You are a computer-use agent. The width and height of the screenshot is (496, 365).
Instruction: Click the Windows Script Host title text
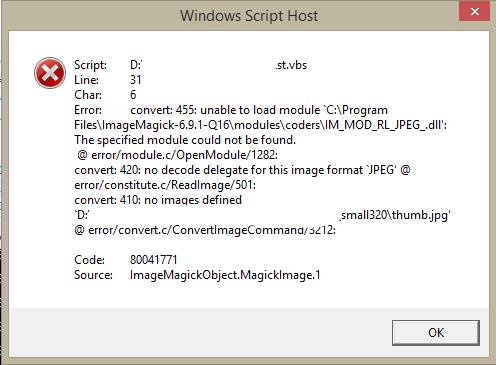coord(249,16)
